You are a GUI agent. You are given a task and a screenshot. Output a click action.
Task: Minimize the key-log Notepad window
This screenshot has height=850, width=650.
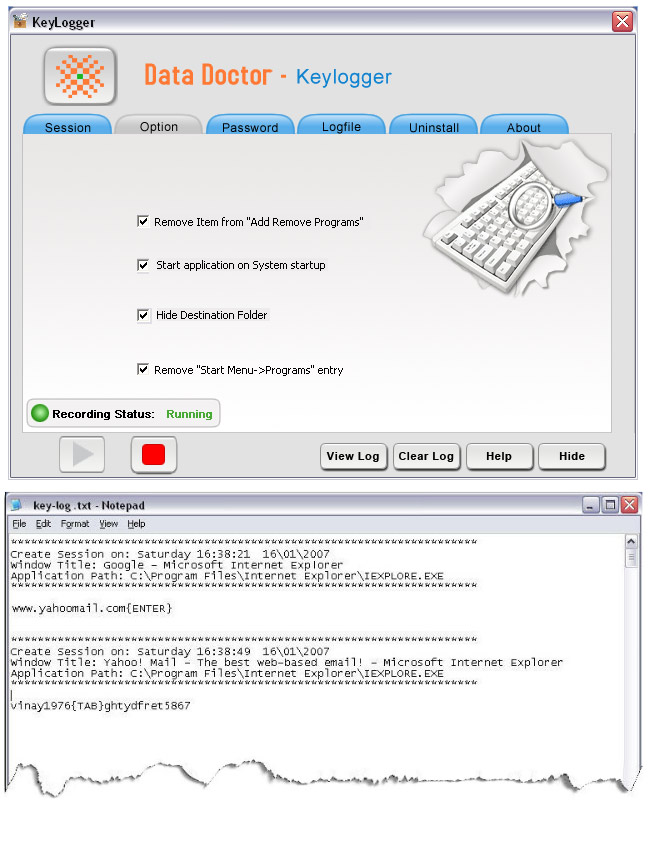pos(591,505)
